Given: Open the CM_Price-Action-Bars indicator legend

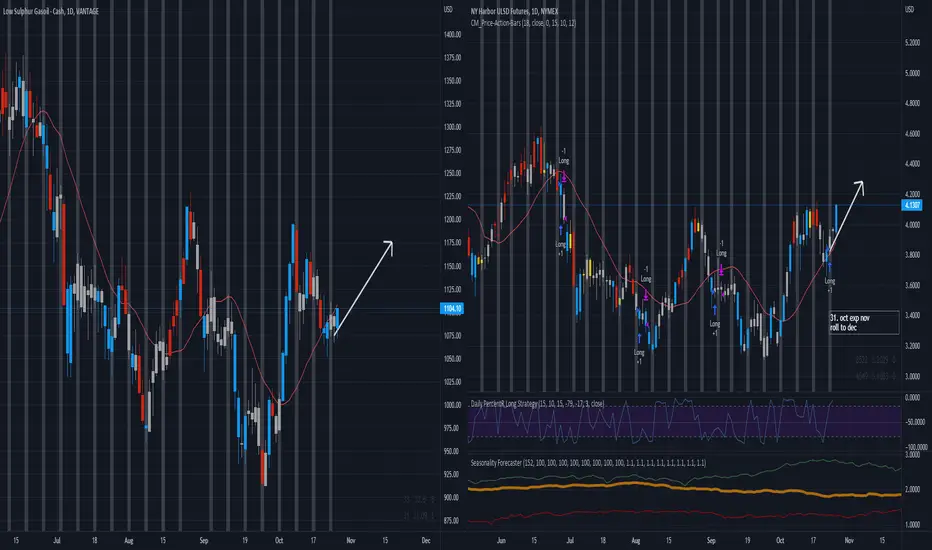Looking at the screenshot, I should coord(523,23).
